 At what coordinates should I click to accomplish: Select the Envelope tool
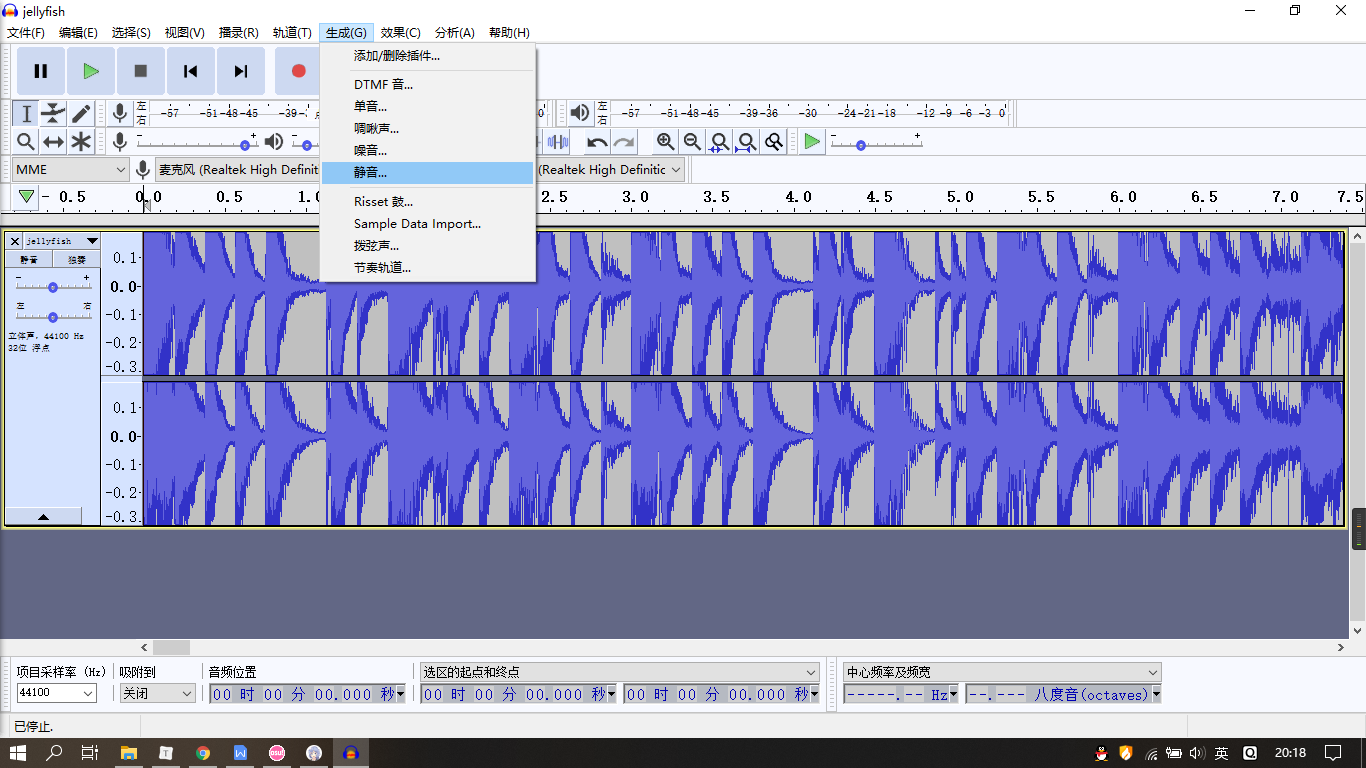pyautogui.click(x=53, y=114)
